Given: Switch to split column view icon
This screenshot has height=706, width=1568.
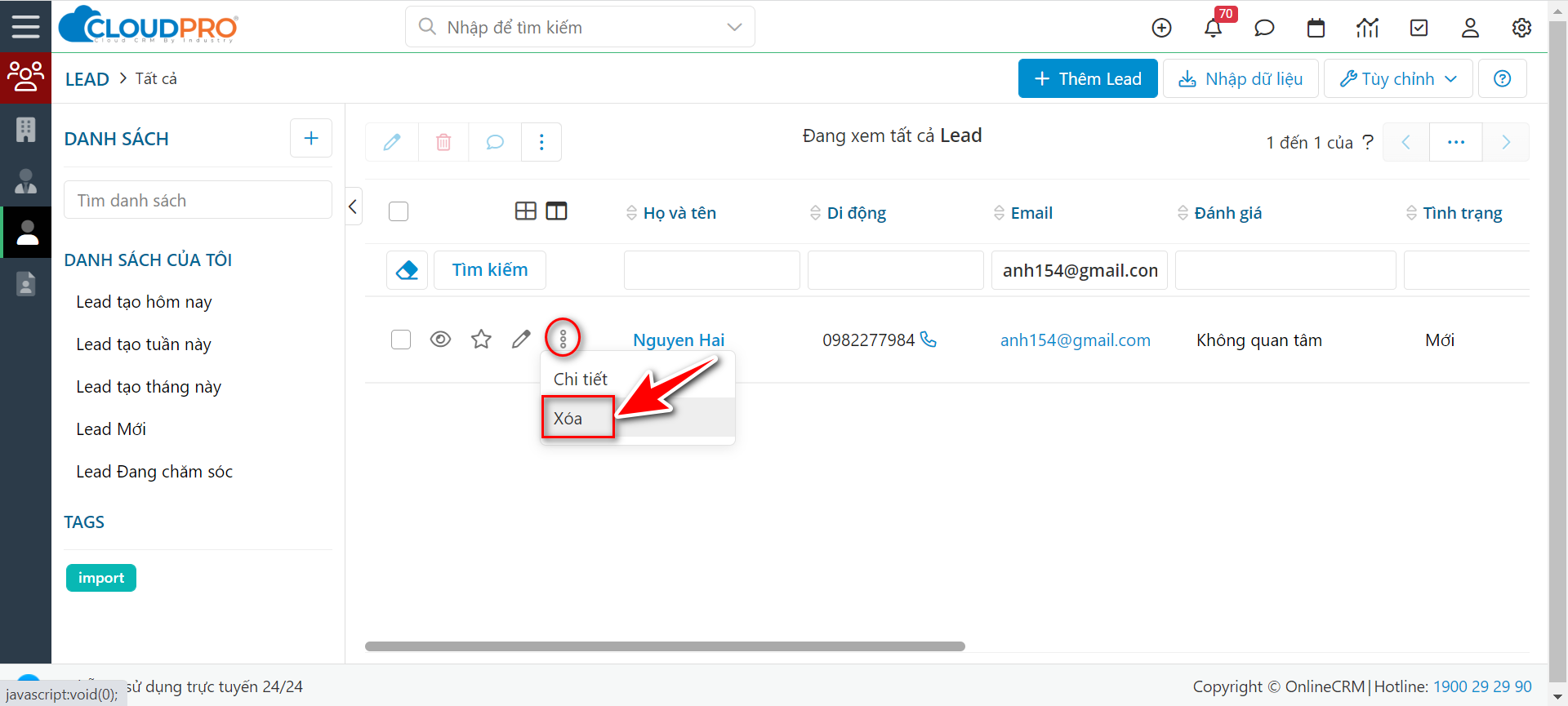Looking at the screenshot, I should pyautogui.click(x=557, y=211).
